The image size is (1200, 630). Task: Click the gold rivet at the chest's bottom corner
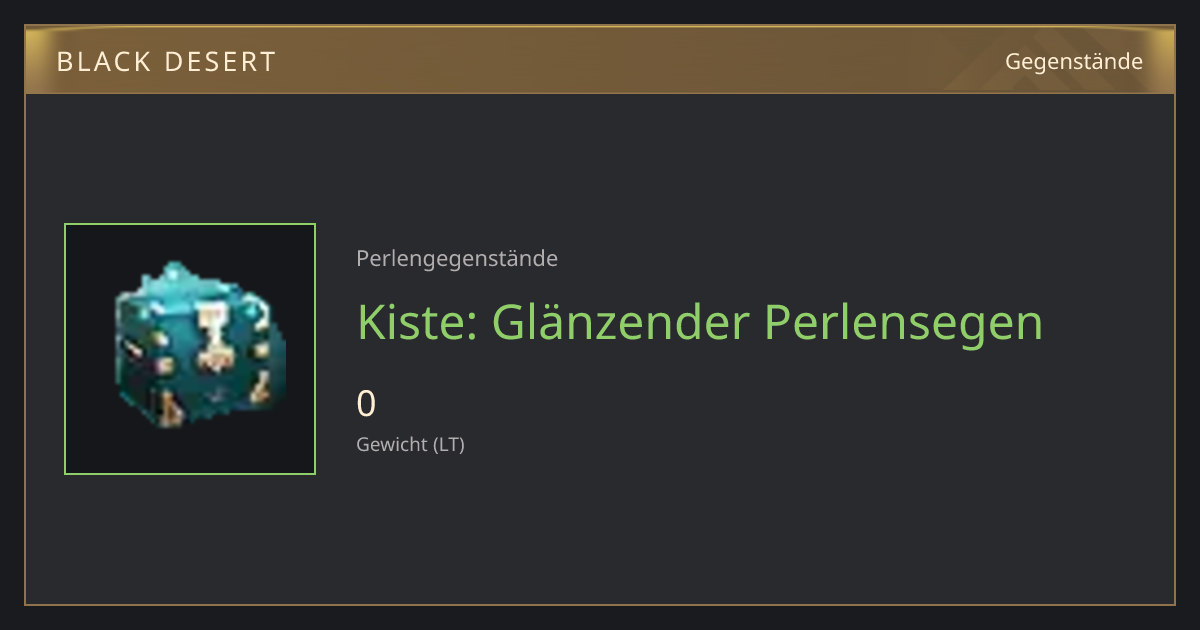[x=169, y=408]
